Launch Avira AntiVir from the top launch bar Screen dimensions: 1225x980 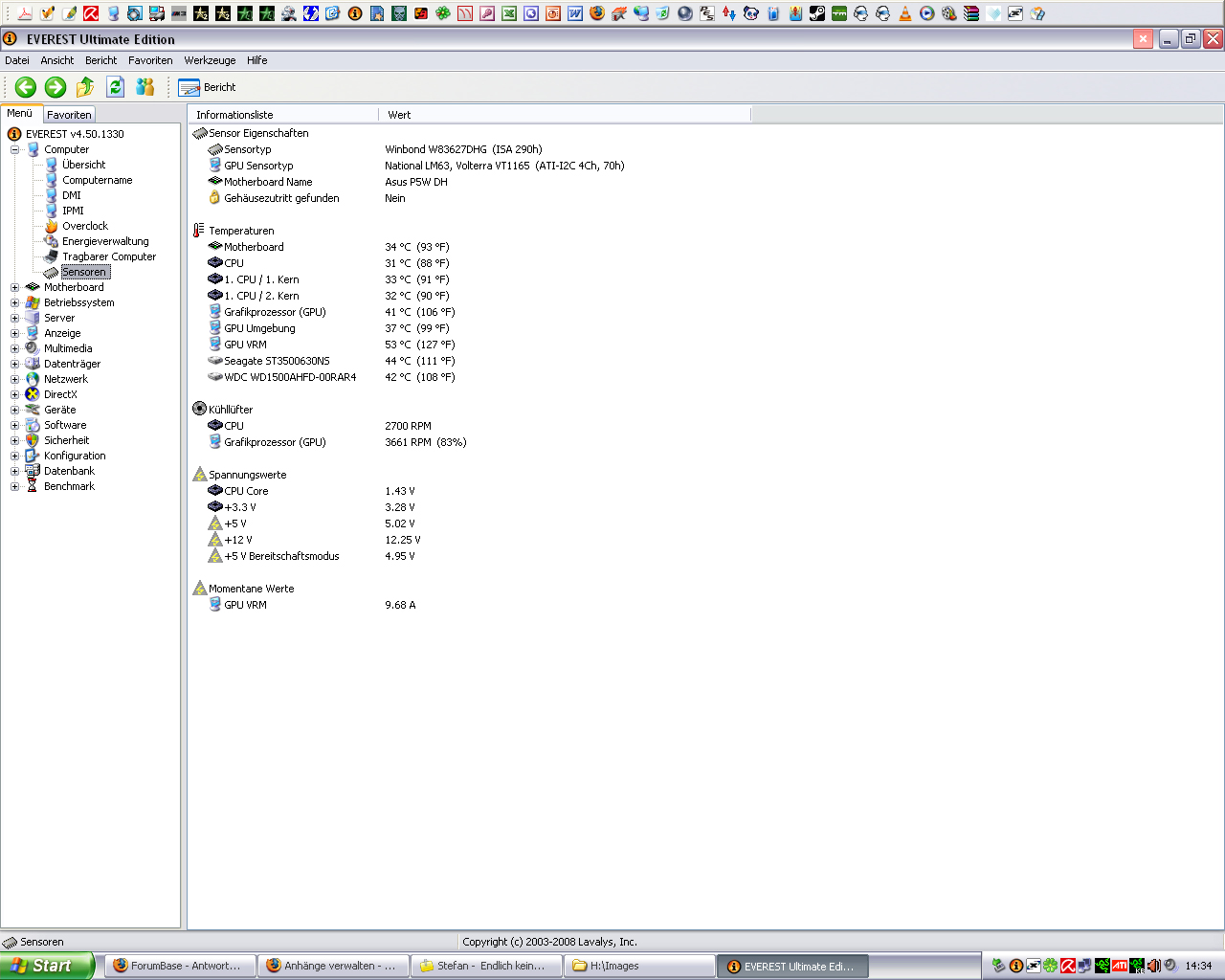(91, 13)
